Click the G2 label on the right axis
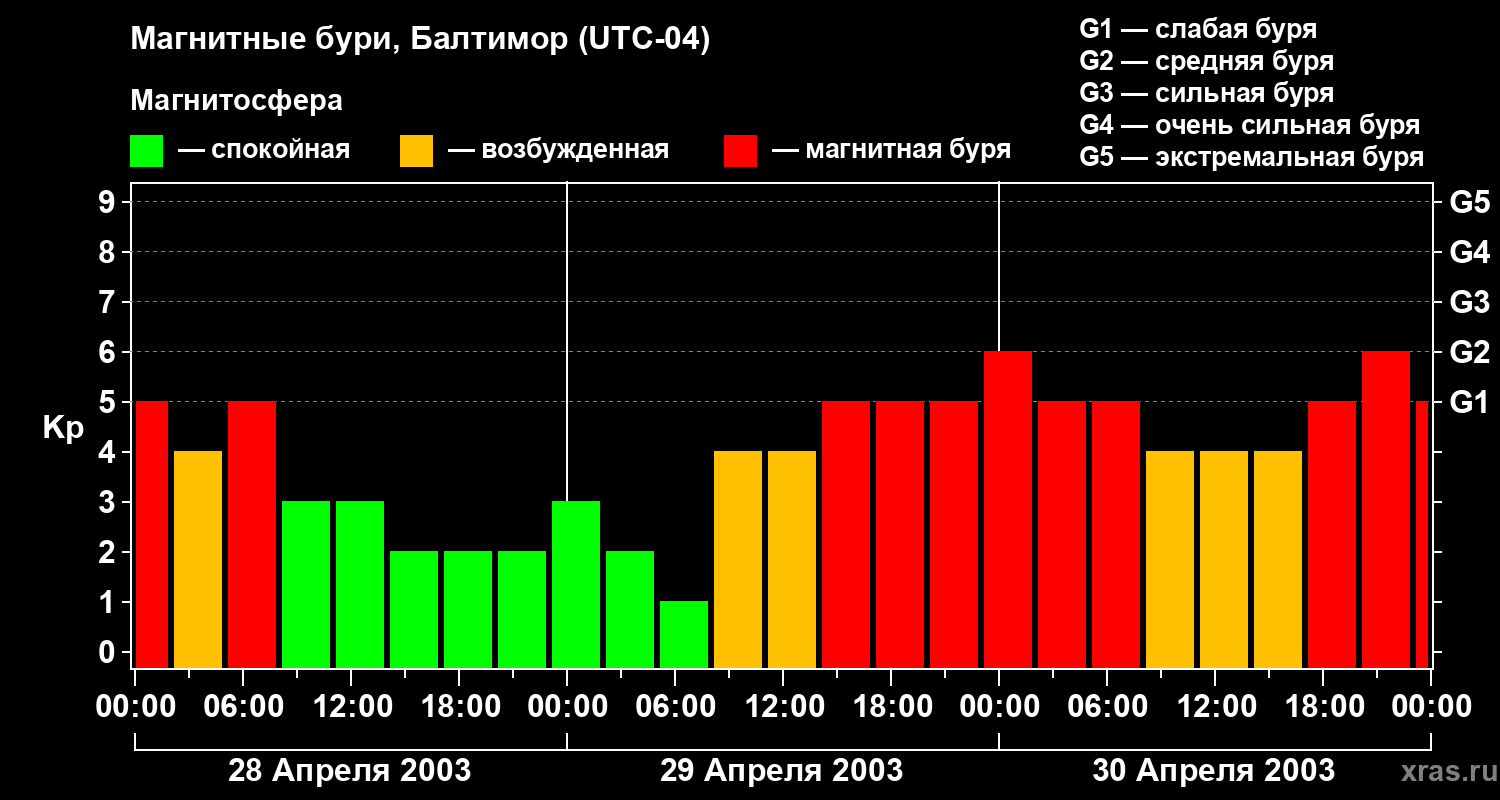This screenshot has height=800, width=1500. (x=1469, y=352)
